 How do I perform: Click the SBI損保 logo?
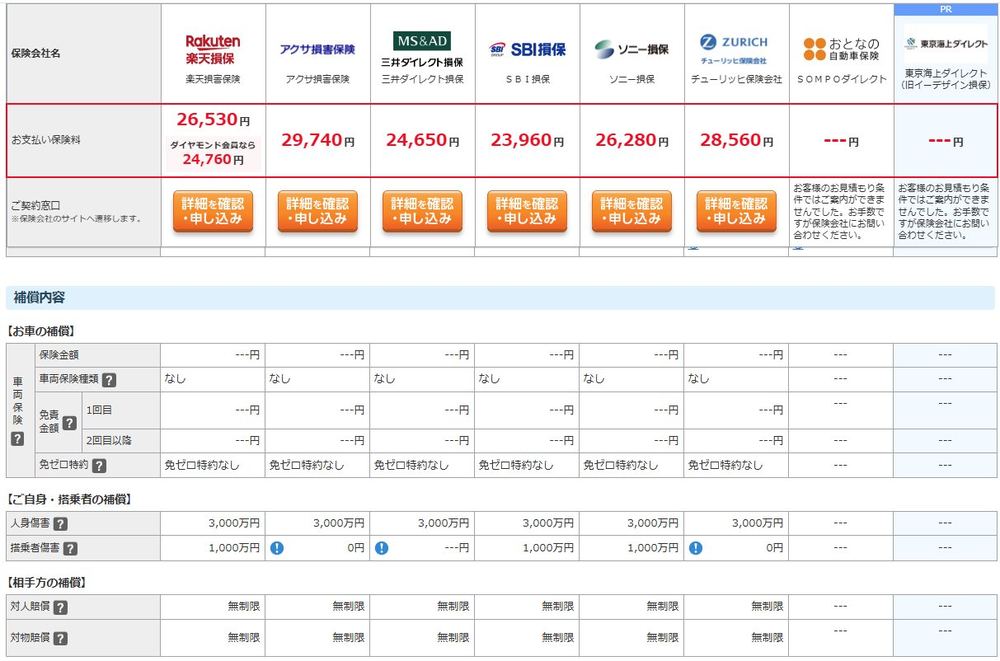[x=527, y=49]
